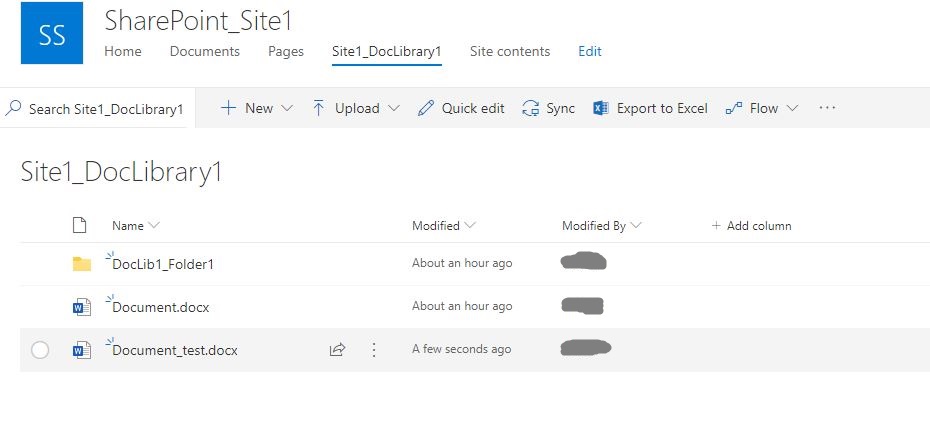
Task: Click the file type column header icon
Action: pyautogui.click(x=79, y=225)
